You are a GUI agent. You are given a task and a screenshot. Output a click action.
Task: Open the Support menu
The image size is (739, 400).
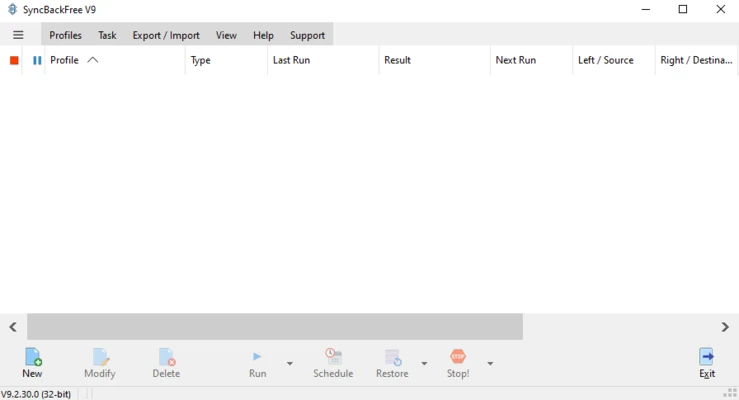(x=307, y=35)
